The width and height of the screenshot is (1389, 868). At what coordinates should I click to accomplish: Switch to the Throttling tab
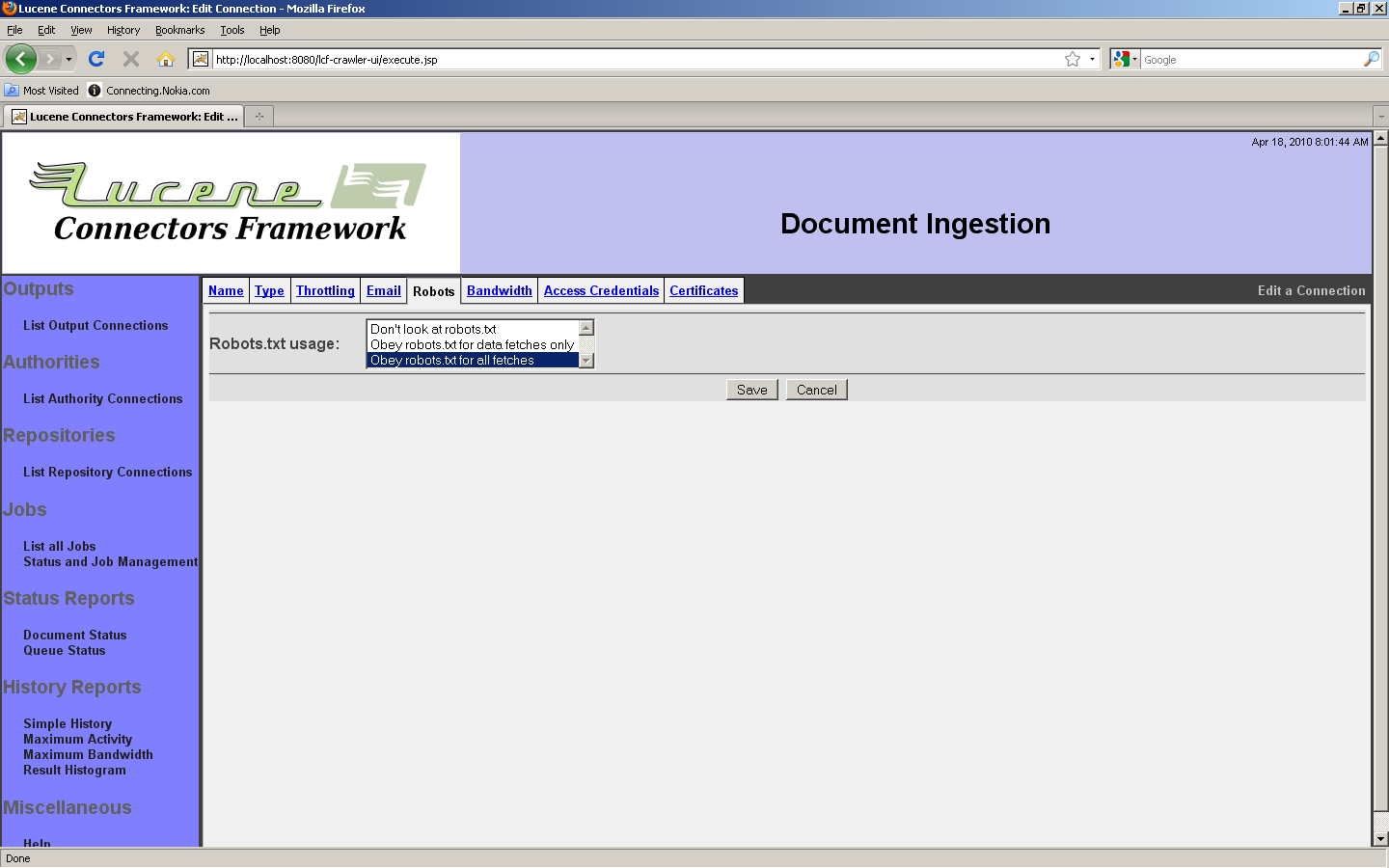point(325,290)
